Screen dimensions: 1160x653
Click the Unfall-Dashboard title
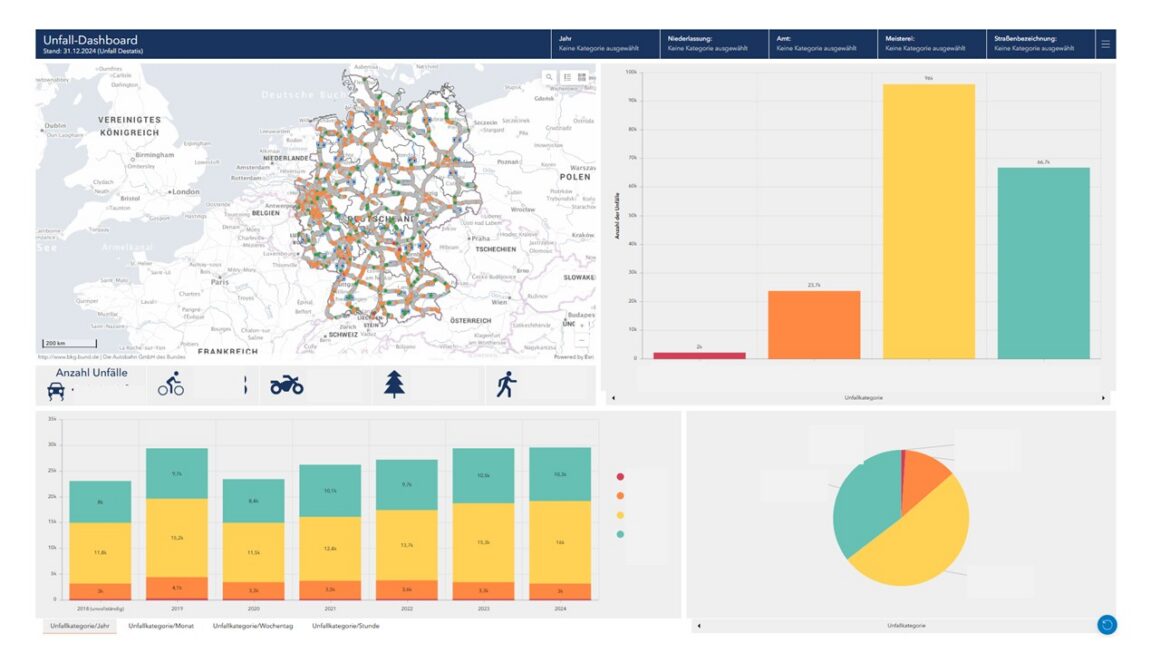click(x=90, y=40)
